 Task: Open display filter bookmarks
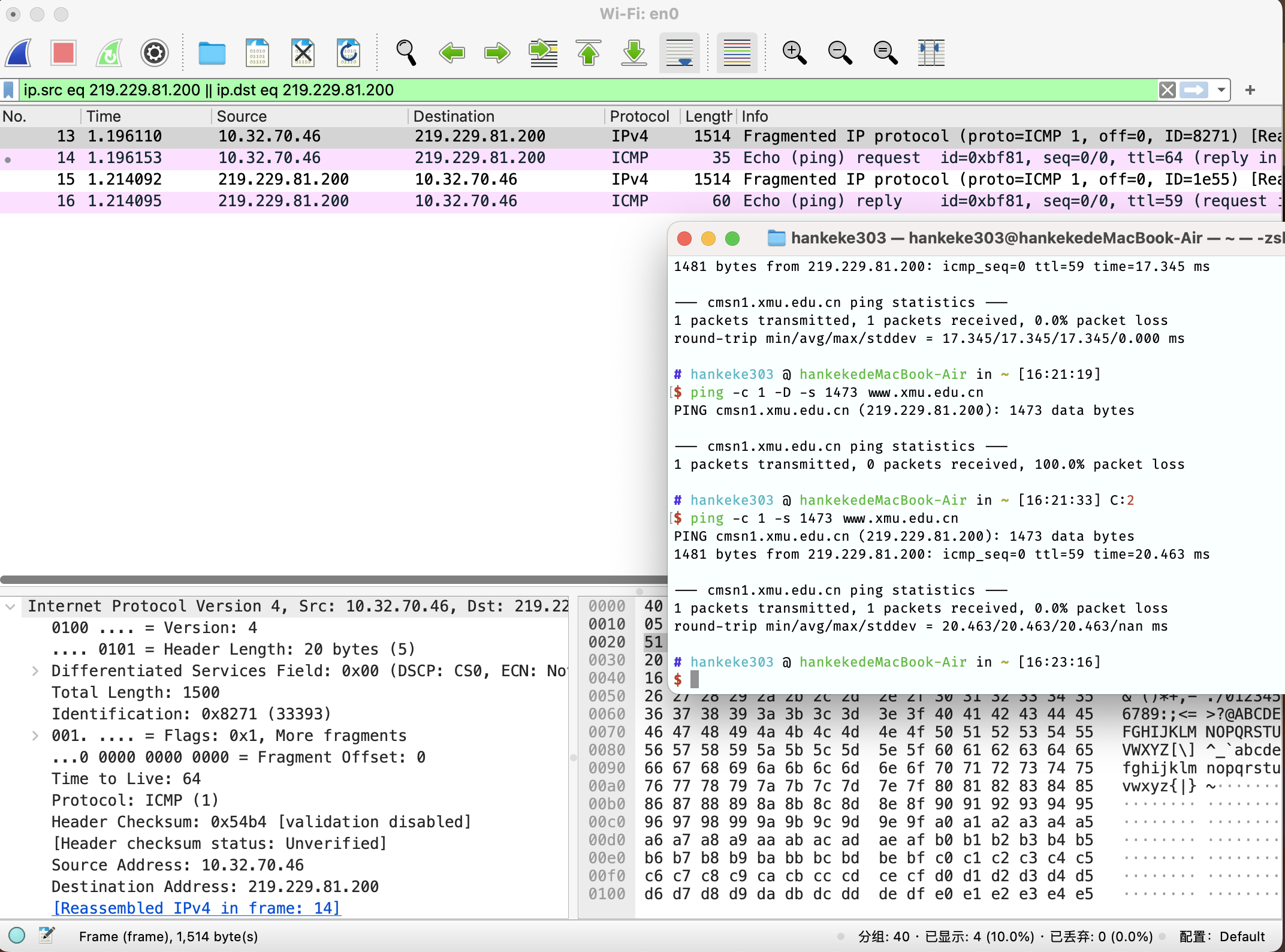8,90
